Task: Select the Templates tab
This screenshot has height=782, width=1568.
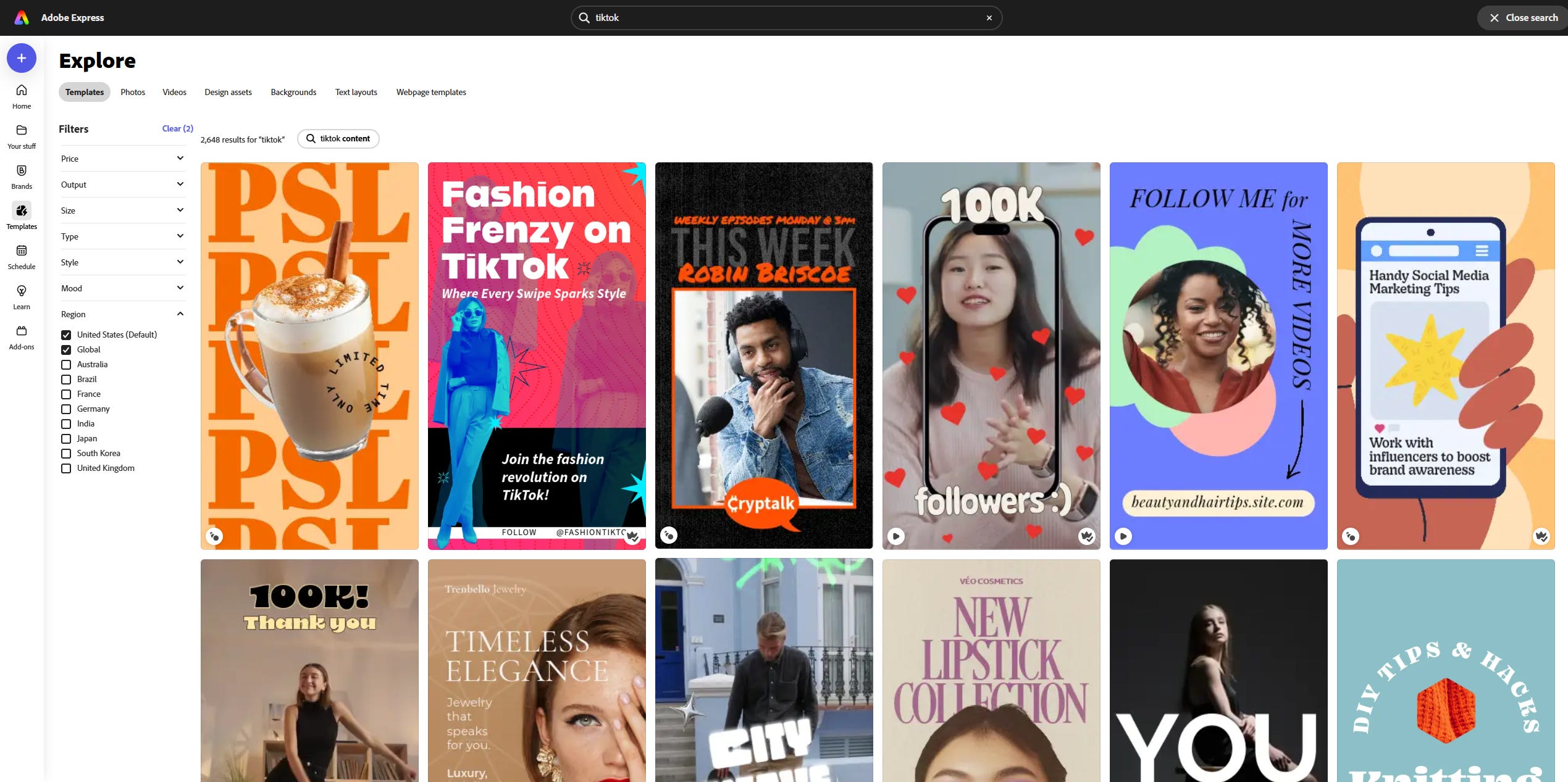Action: click(85, 92)
